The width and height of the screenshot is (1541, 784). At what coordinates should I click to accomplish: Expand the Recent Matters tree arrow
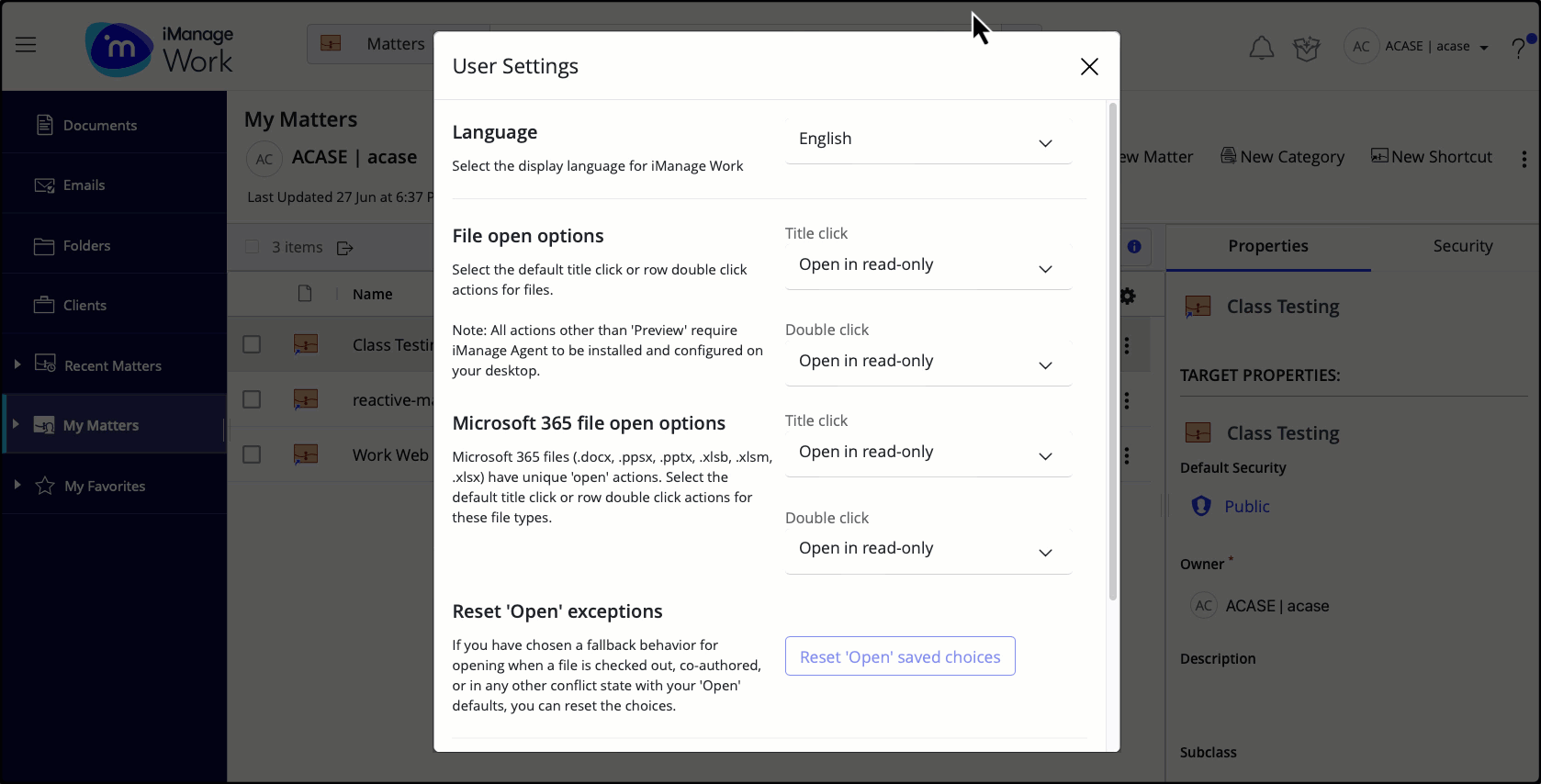17,364
